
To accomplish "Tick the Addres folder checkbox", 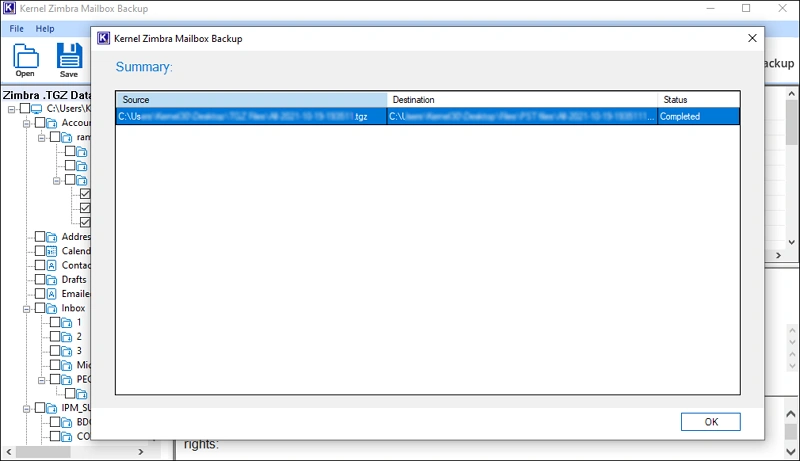I will (40, 236).
